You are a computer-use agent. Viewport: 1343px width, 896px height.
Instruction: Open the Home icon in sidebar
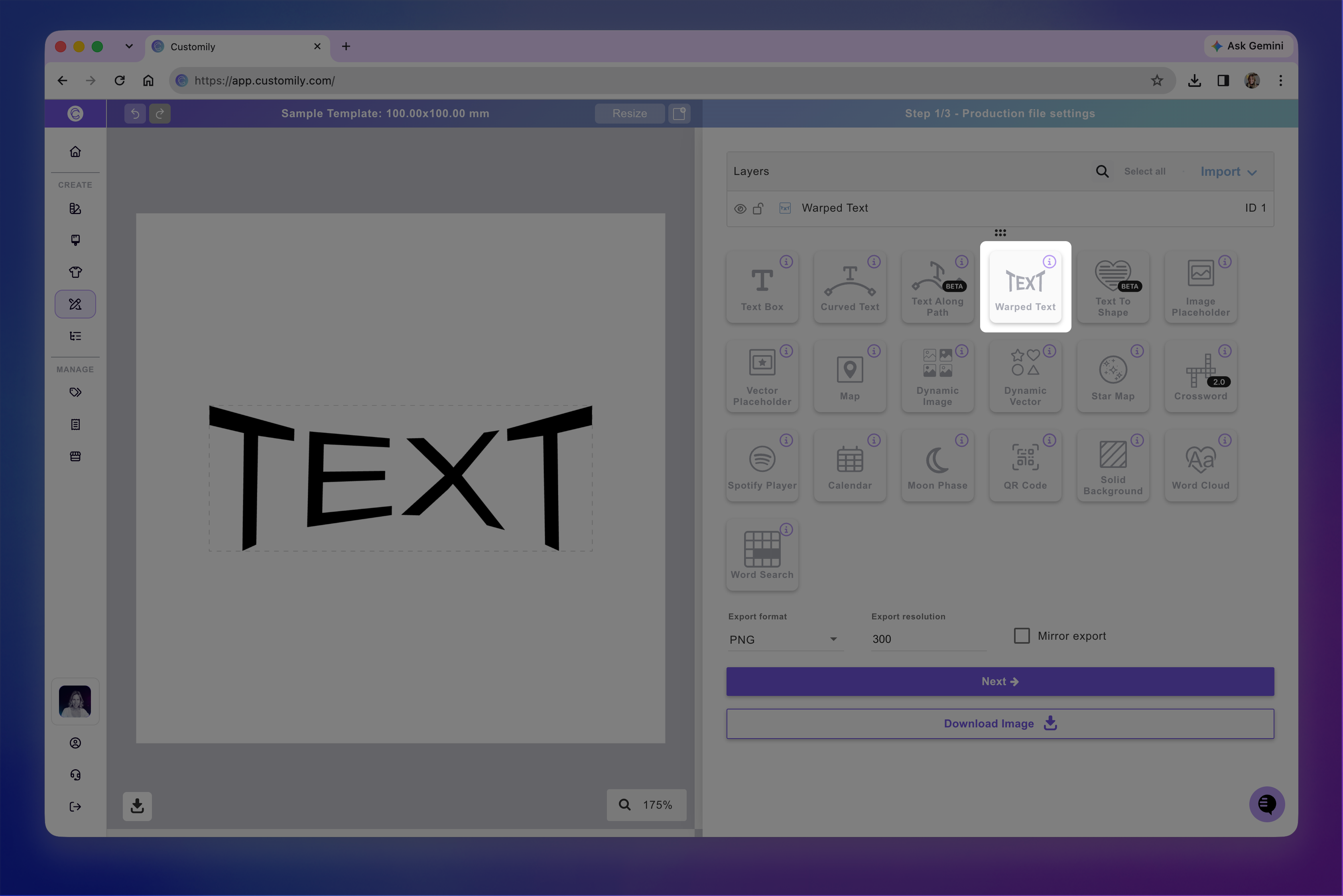pyautogui.click(x=75, y=152)
